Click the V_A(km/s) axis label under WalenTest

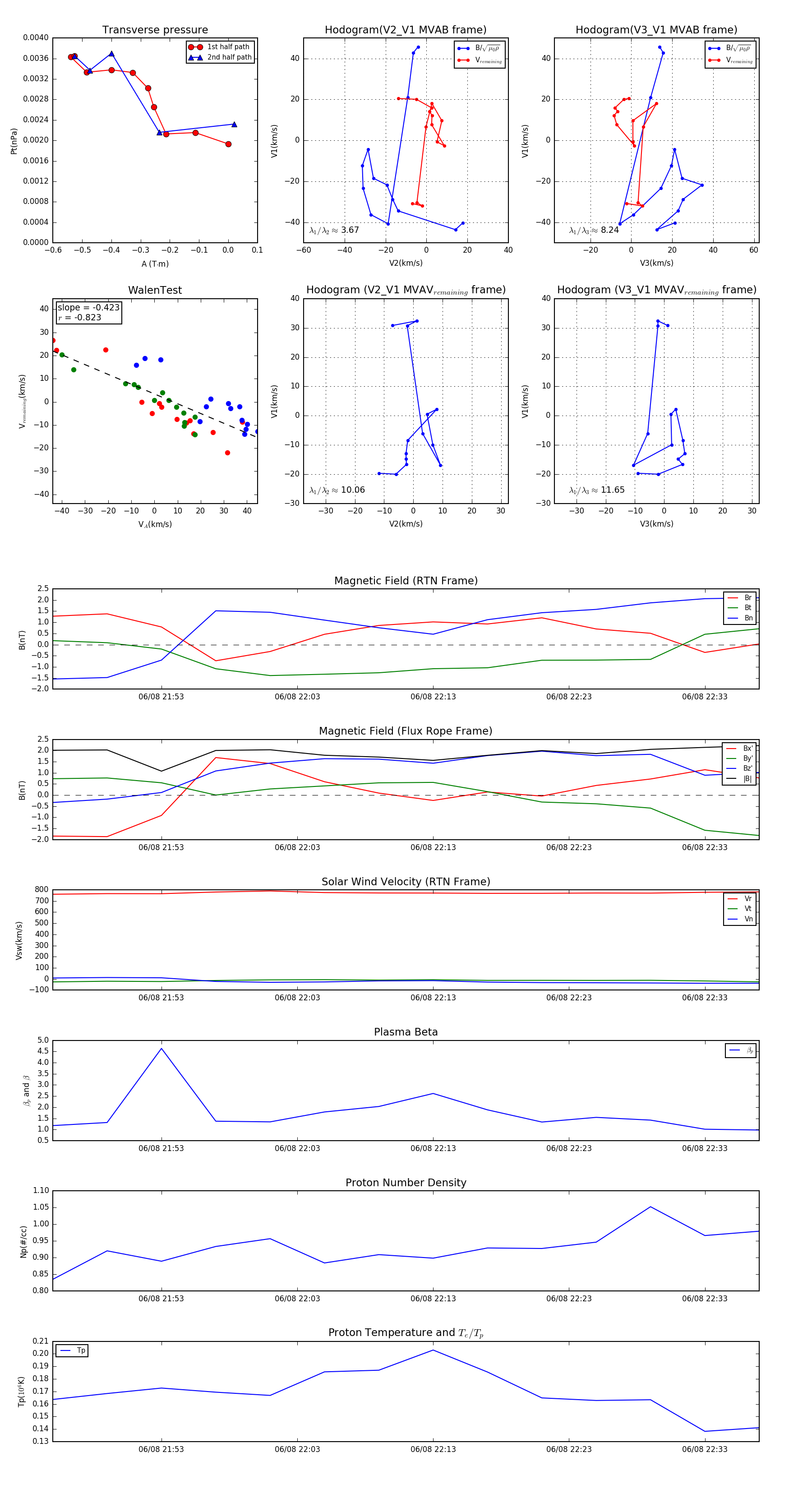(155, 524)
